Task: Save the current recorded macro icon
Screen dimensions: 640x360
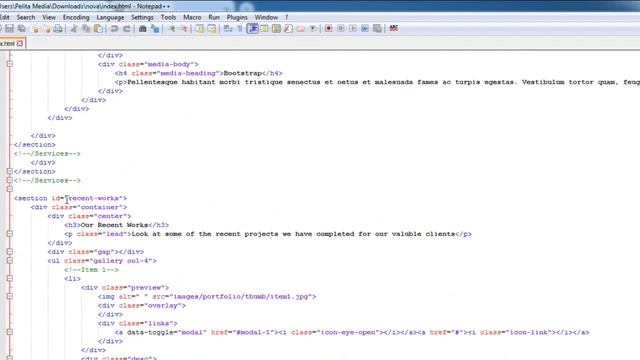Action: coord(377,29)
